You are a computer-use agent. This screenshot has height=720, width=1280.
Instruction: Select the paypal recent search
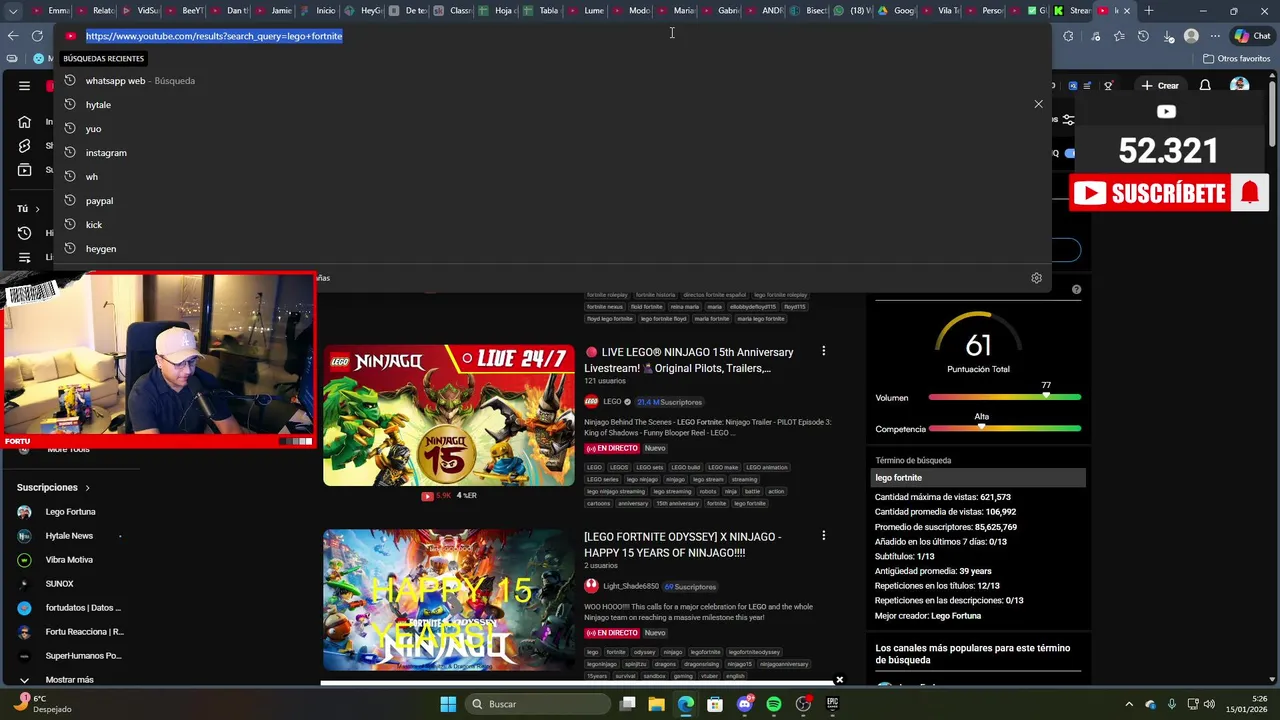553,200
